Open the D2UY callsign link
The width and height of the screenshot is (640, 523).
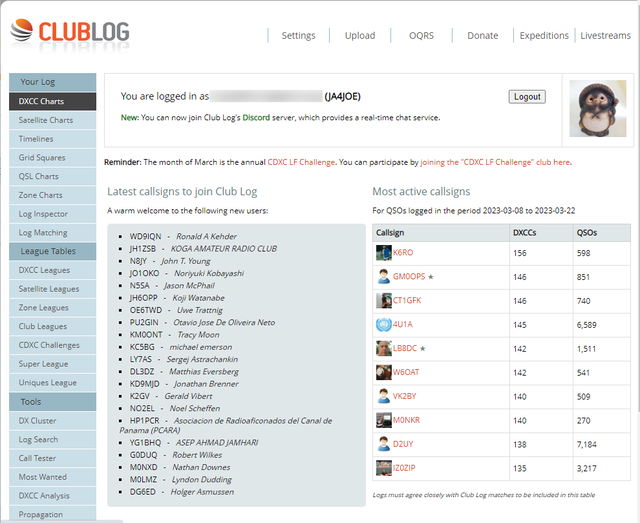(403, 444)
